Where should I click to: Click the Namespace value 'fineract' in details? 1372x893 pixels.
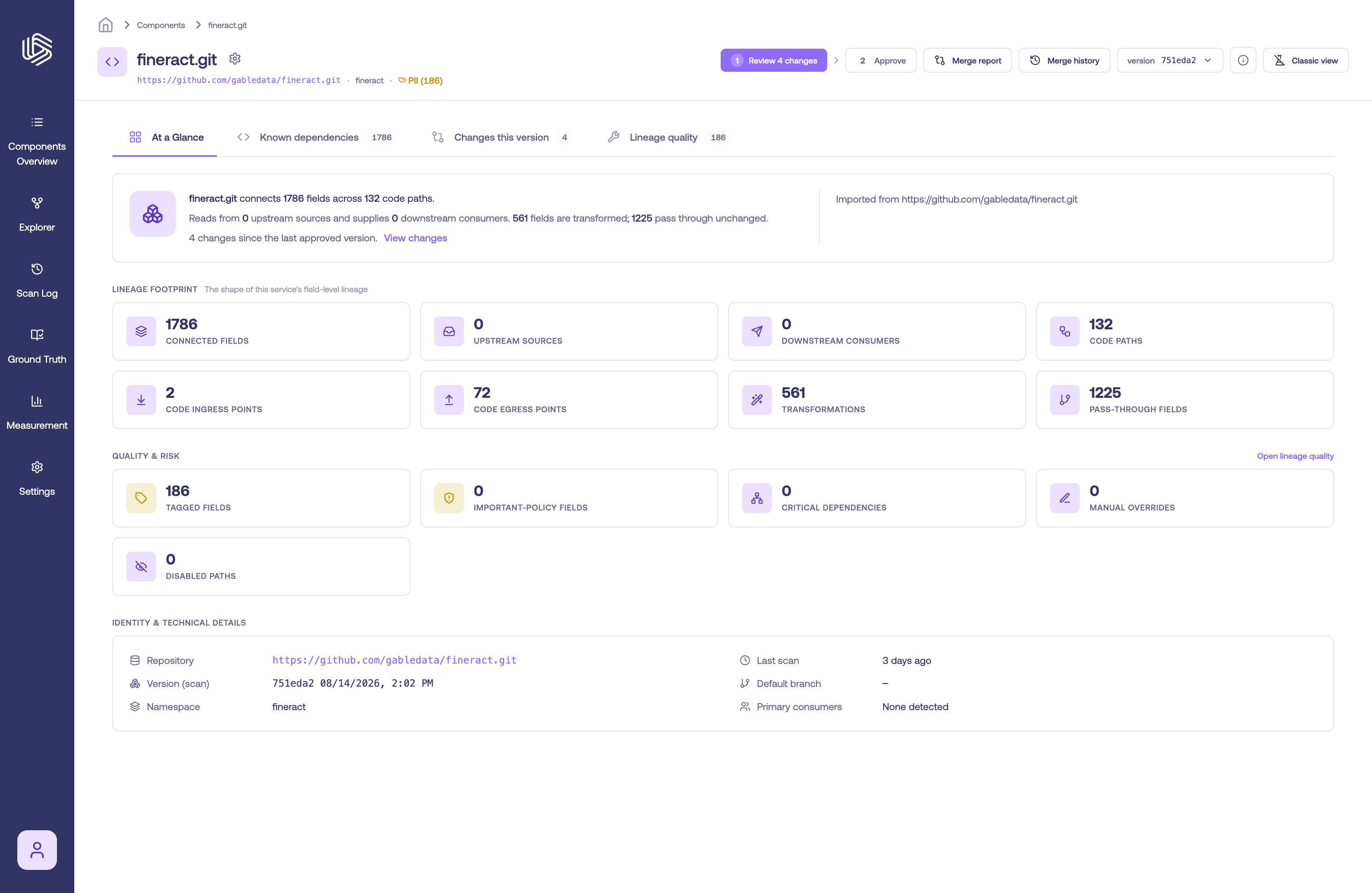tap(289, 707)
